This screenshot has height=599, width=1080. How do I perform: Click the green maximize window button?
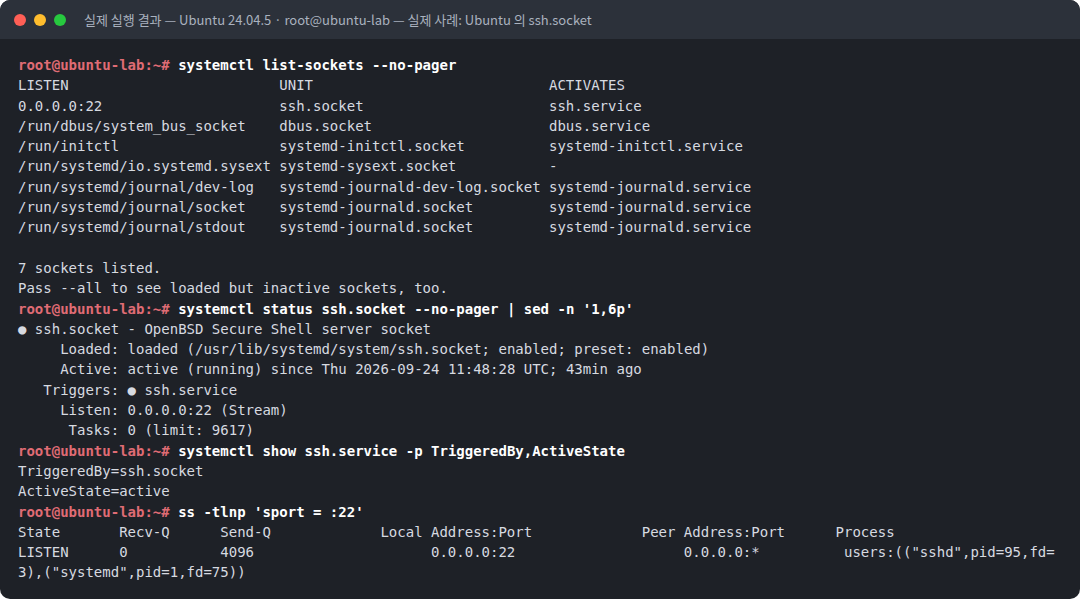pyautogui.click(x=60, y=20)
